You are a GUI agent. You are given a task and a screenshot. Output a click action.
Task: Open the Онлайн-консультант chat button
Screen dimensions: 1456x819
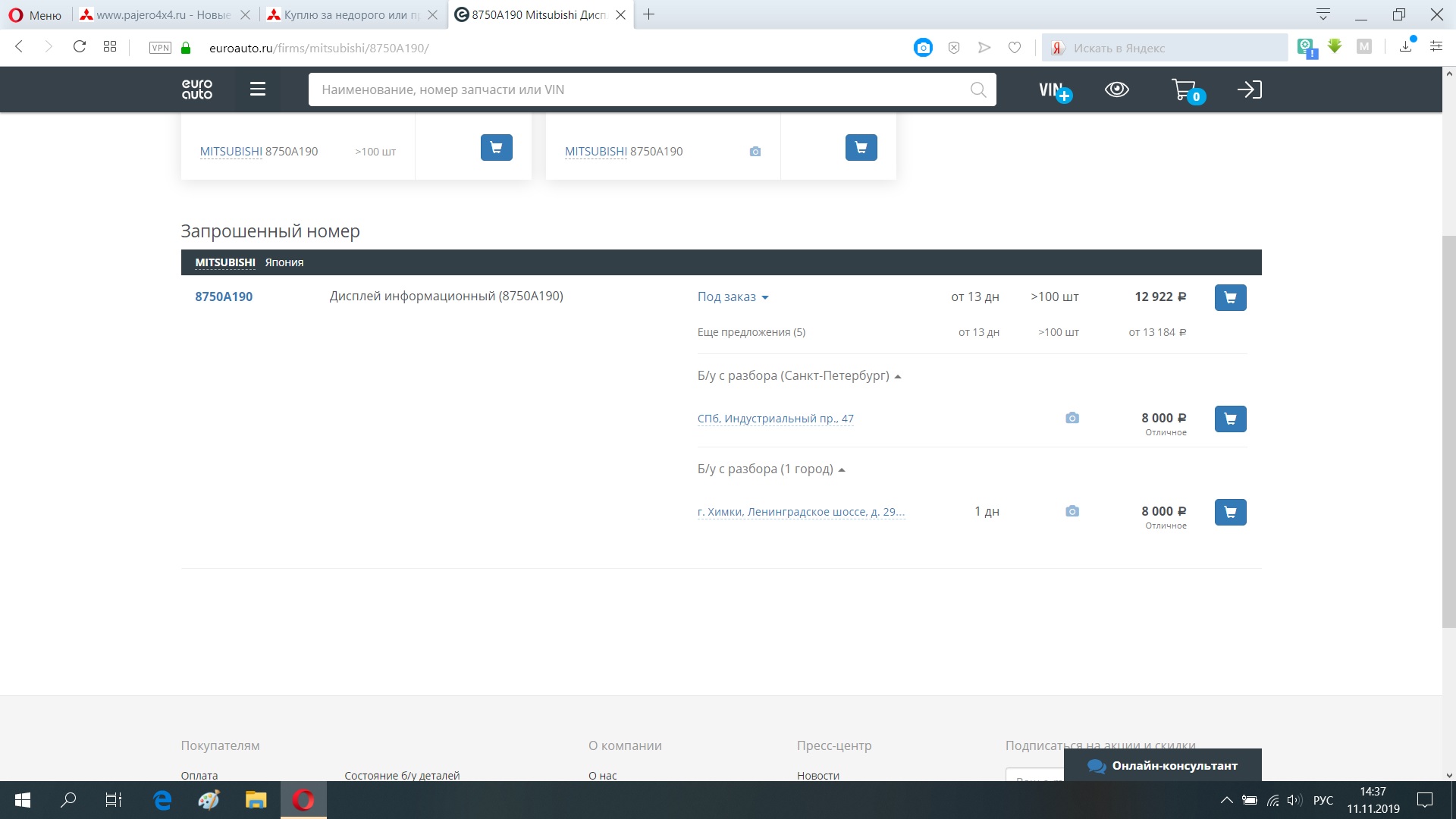click(1163, 766)
